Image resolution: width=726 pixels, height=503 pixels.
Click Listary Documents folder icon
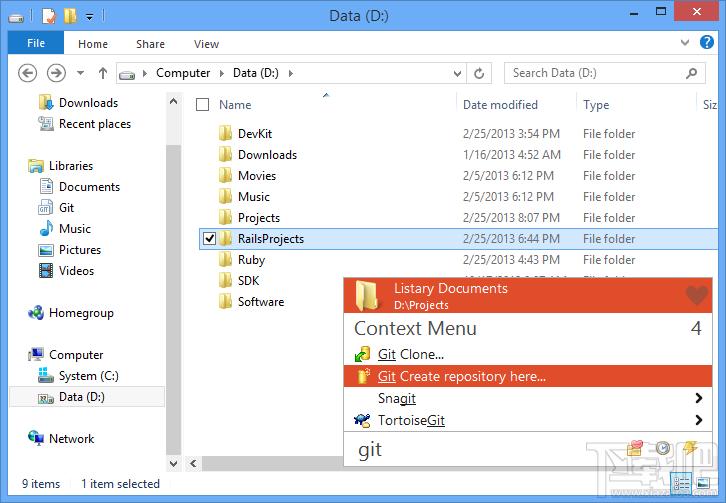367,295
